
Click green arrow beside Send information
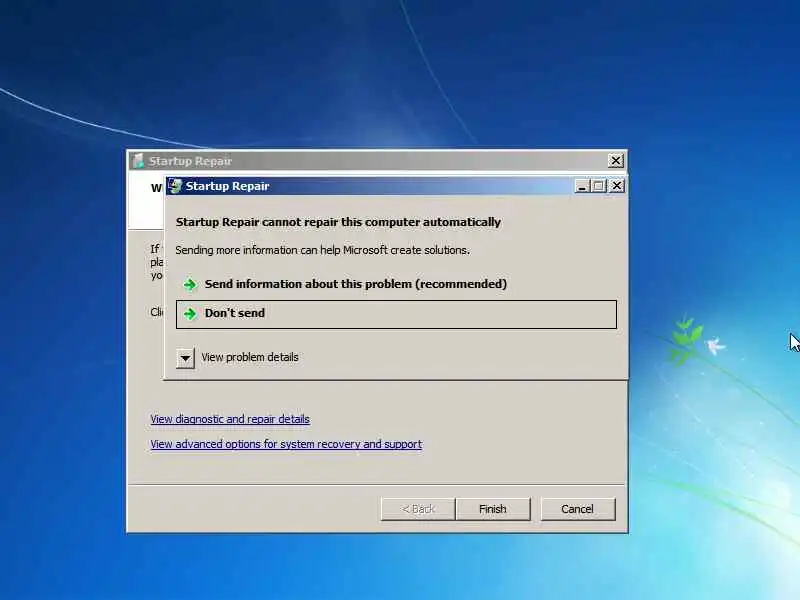pos(190,284)
